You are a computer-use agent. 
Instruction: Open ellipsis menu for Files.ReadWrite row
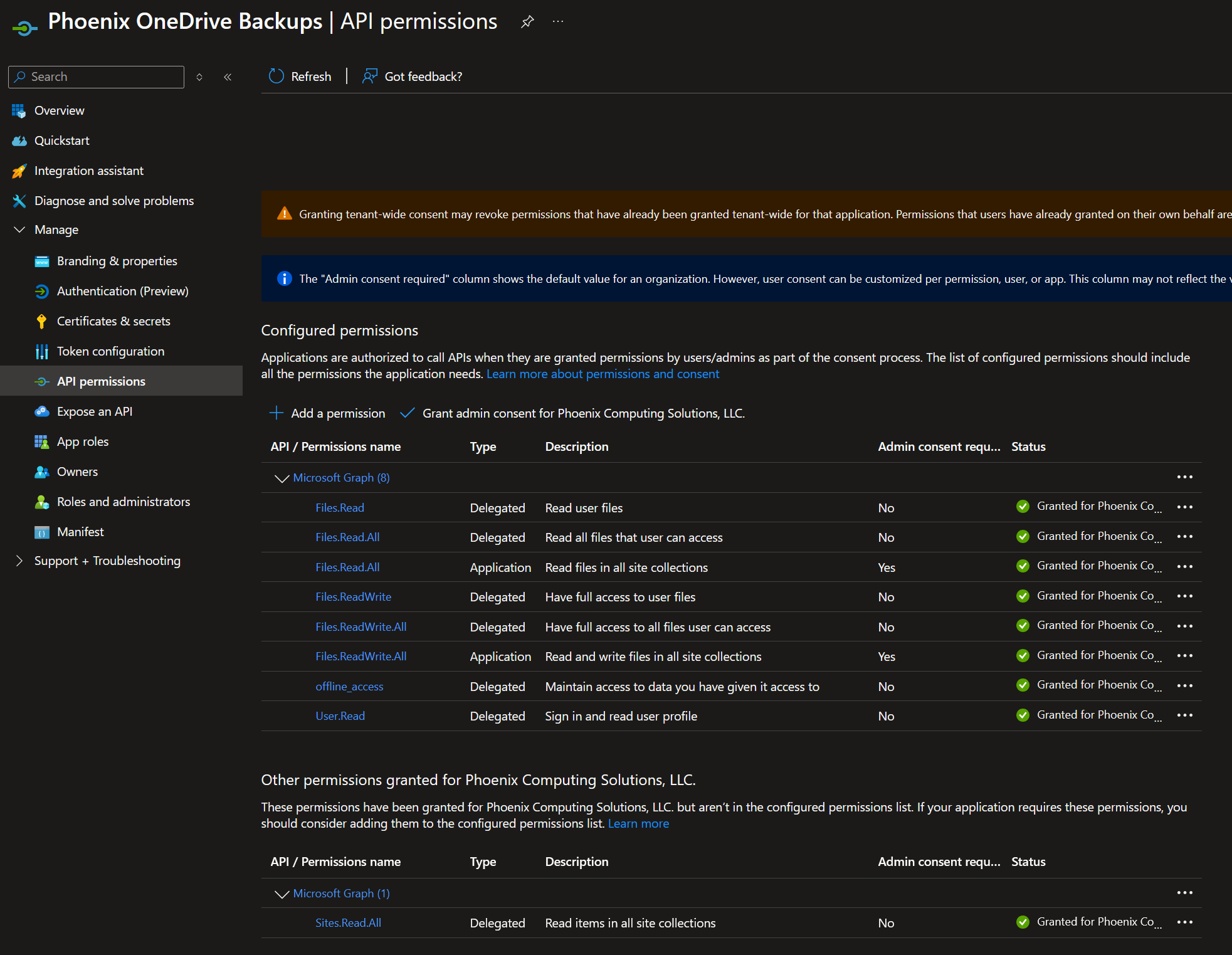[1184, 596]
